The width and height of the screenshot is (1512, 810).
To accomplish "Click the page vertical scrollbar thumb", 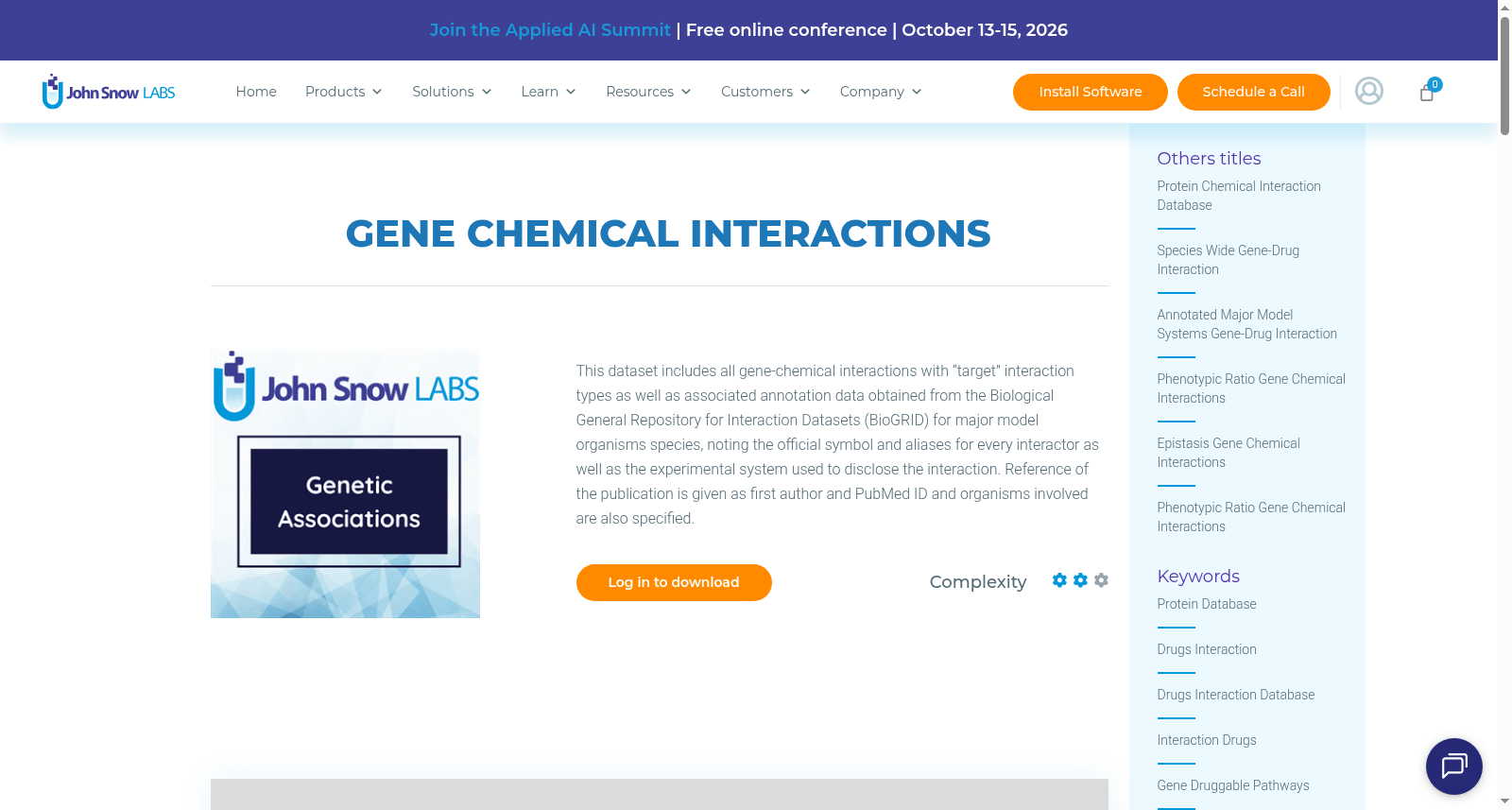I will (x=1504, y=76).
